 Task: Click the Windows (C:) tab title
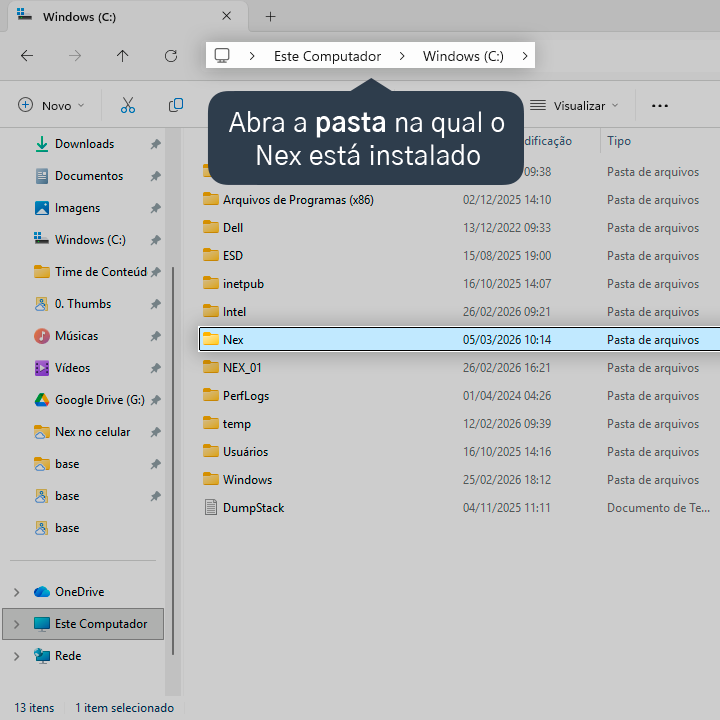pos(79,17)
